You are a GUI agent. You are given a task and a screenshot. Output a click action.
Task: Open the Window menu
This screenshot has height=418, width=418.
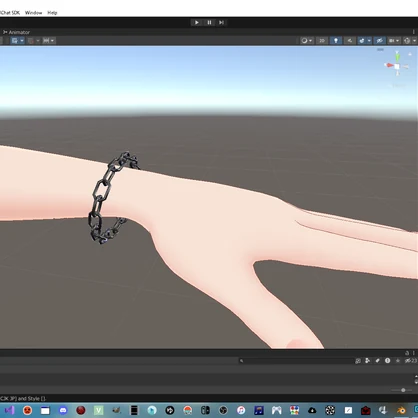(x=33, y=13)
